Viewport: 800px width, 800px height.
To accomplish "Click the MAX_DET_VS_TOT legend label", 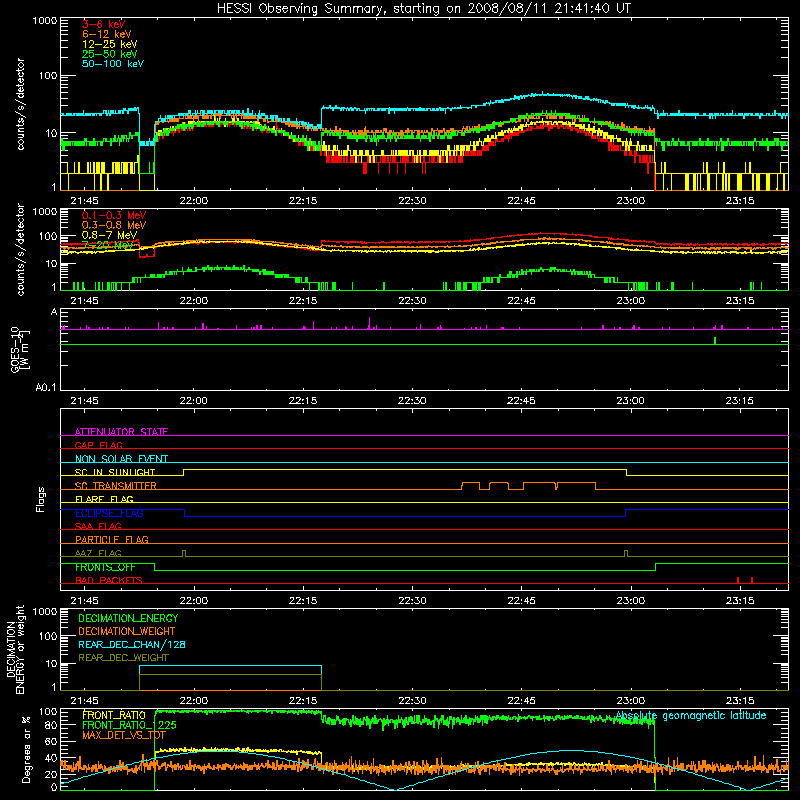I will tap(124, 735).
